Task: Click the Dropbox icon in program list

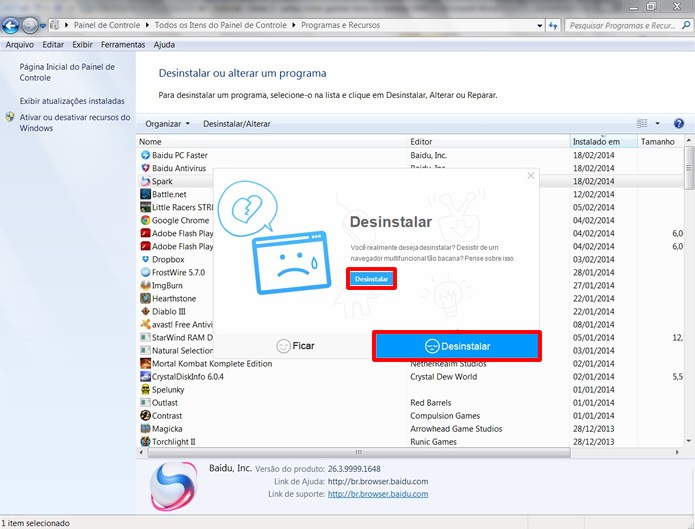Action: [145, 259]
